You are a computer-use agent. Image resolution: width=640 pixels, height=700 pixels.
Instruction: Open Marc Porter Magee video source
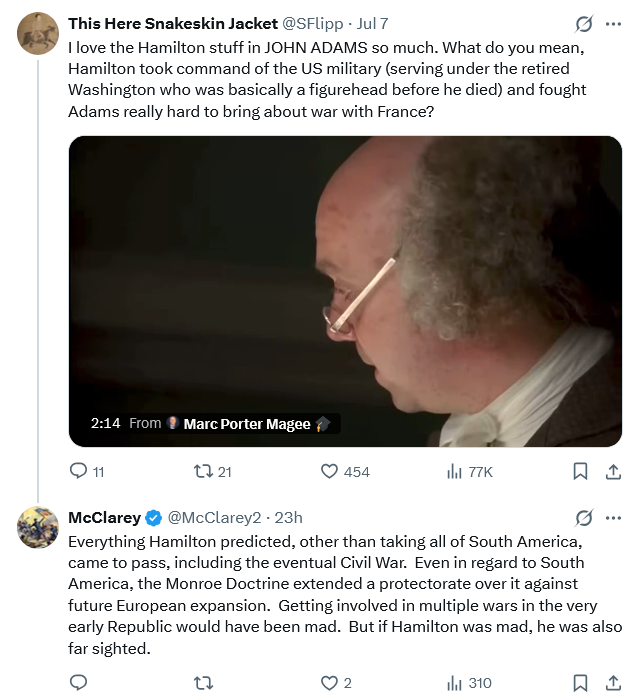point(247,424)
